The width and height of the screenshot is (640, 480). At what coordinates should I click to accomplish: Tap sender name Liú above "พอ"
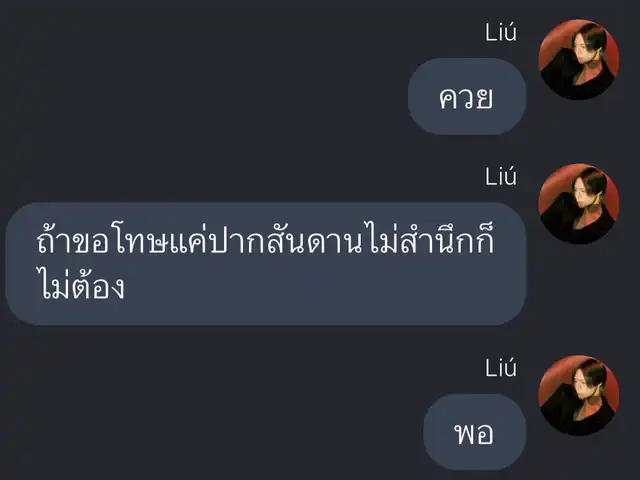point(501,367)
